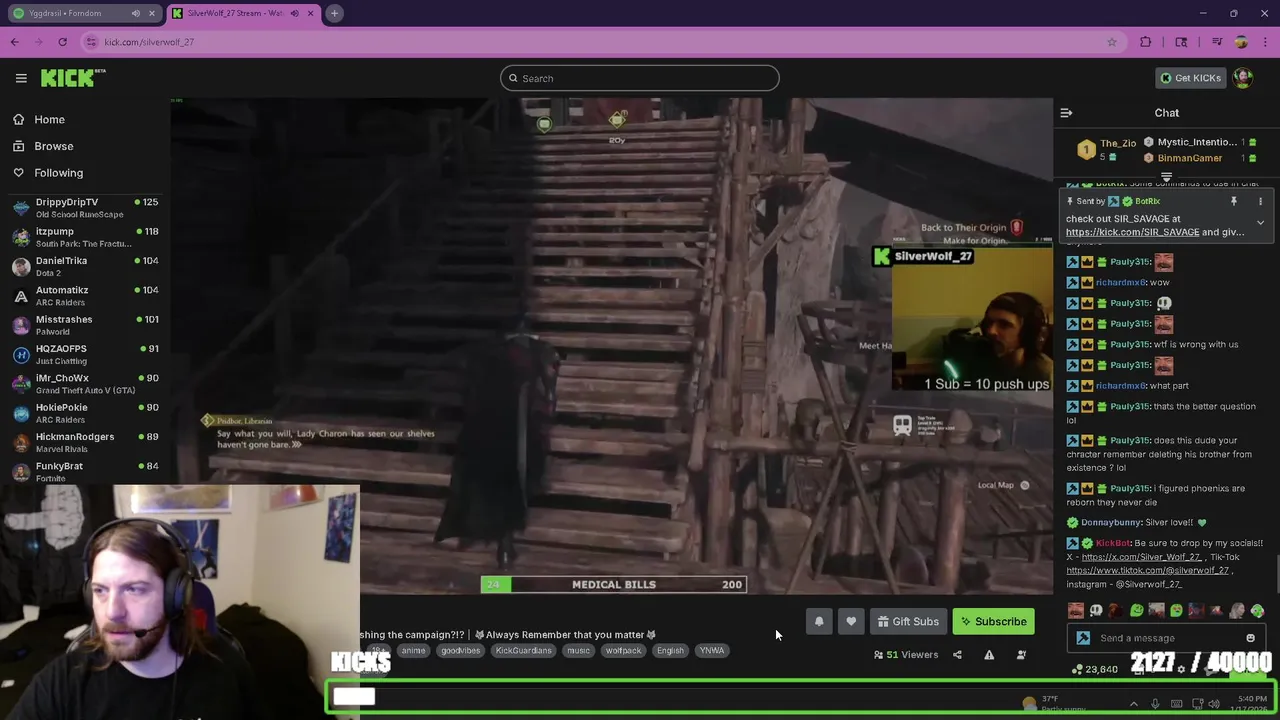Click the English tag
This screenshot has width=1280, height=720.
click(670, 650)
